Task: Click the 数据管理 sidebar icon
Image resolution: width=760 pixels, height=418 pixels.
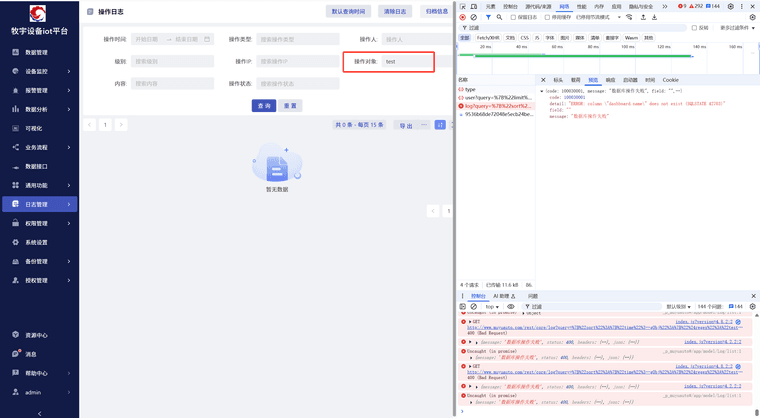Action: 16,52
